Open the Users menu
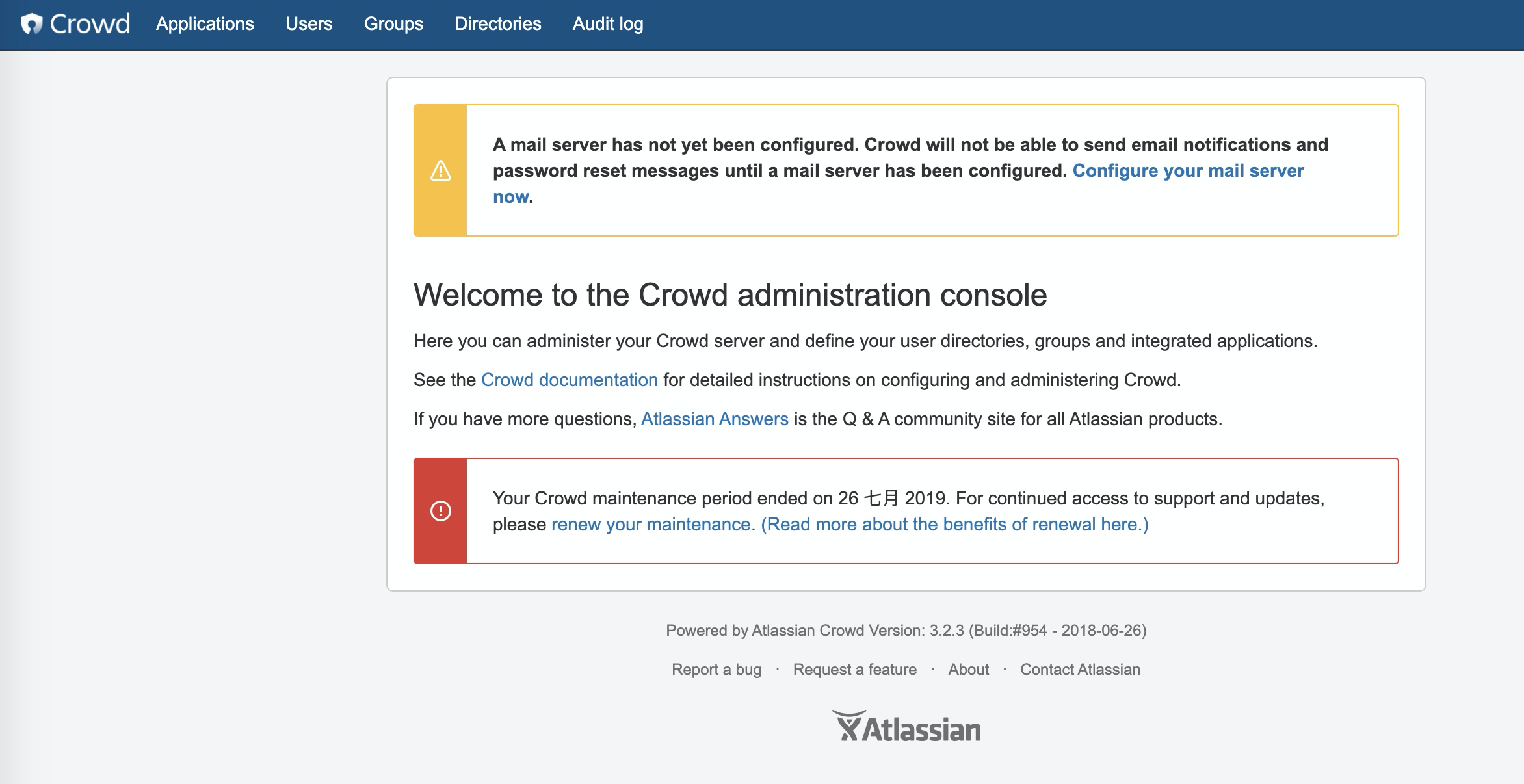 (x=309, y=24)
